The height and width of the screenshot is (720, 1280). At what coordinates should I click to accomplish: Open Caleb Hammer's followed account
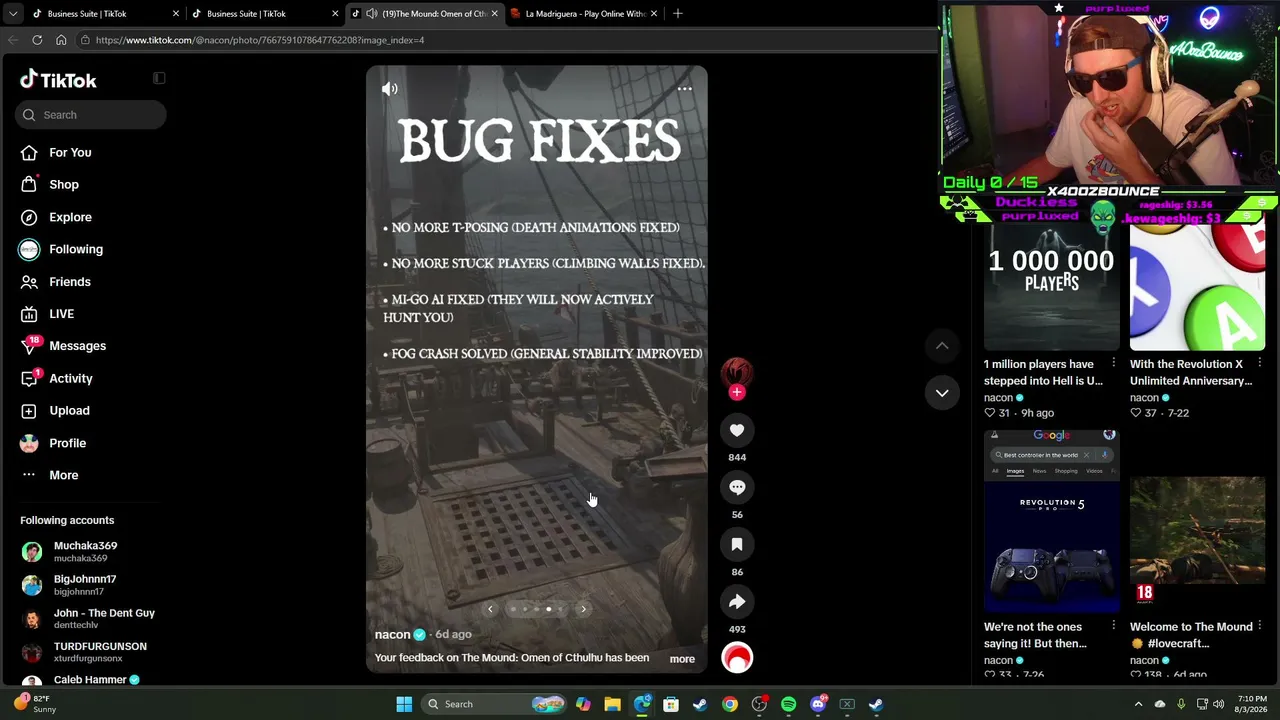pyautogui.click(x=80, y=679)
